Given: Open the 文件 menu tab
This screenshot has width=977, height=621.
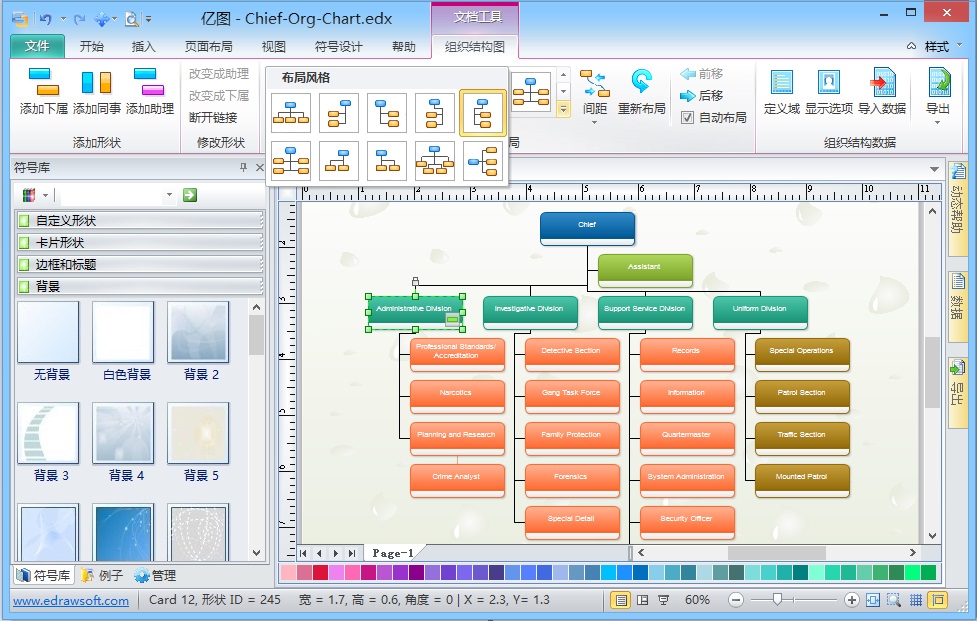Looking at the screenshot, I should point(37,46).
